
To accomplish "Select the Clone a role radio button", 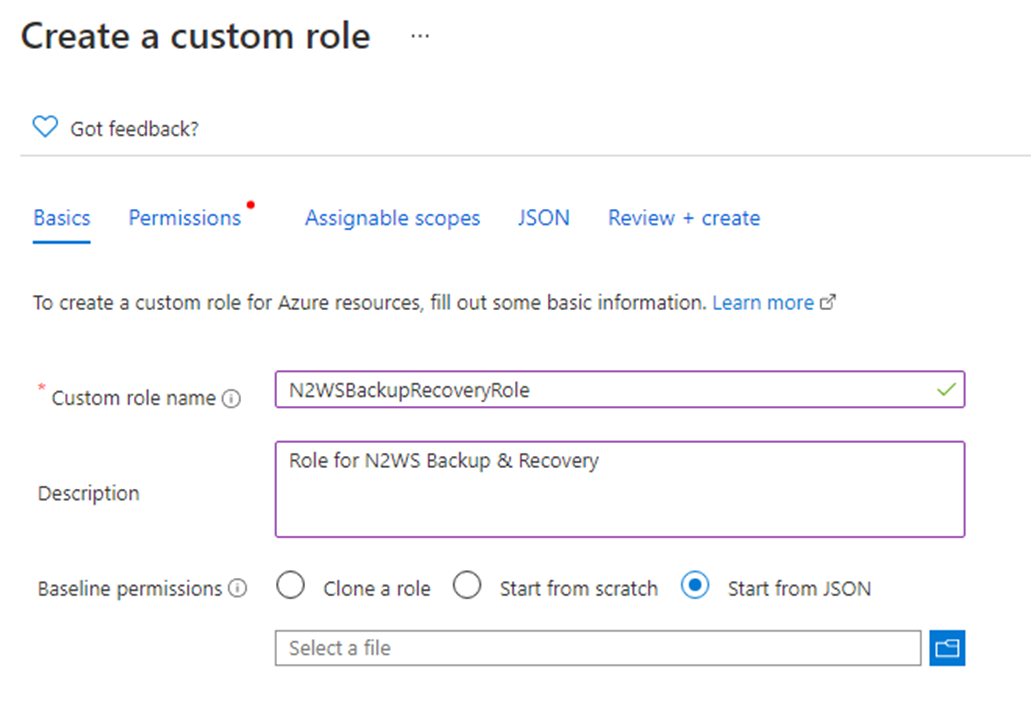I will tap(291, 587).
